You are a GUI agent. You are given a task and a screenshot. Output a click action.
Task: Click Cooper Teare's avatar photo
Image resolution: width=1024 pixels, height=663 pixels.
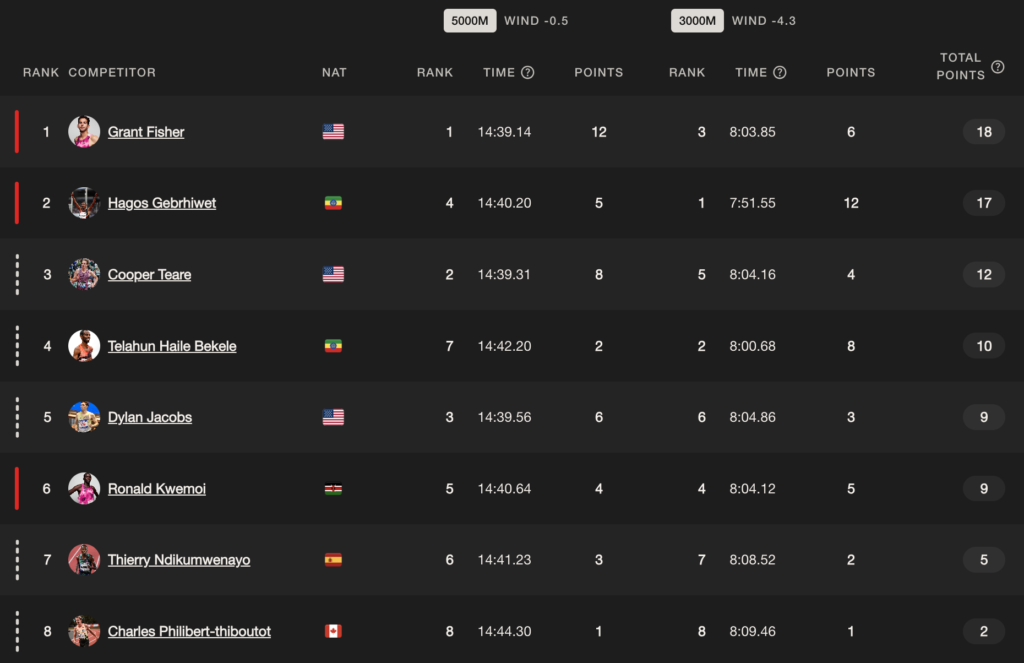click(84, 274)
